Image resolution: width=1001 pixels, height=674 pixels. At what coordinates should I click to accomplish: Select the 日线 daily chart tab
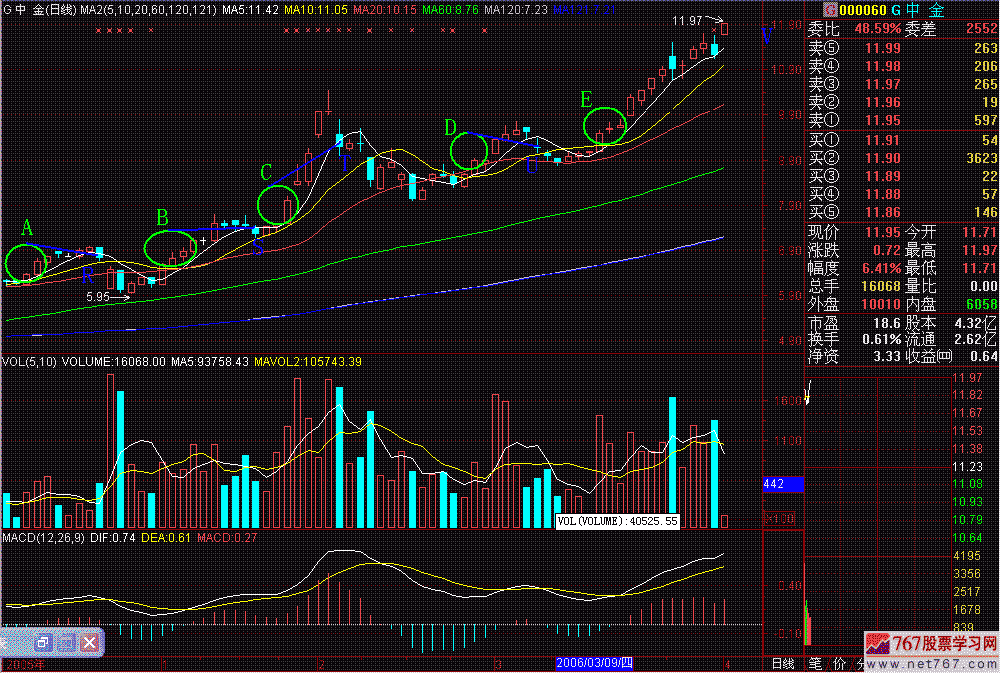click(782, 663)
